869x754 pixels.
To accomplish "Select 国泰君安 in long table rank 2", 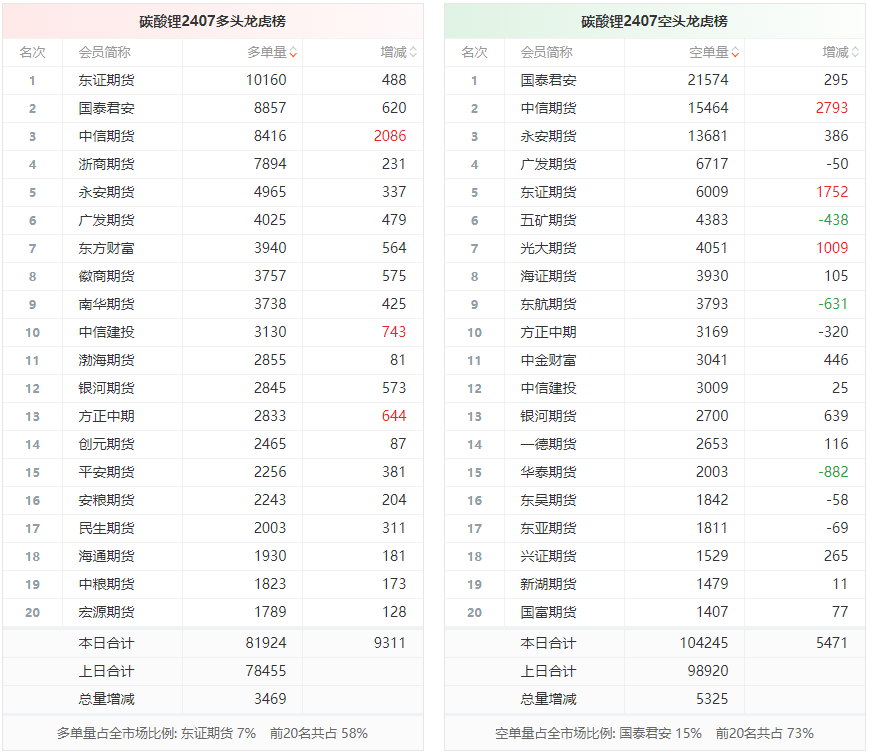I will point(106,108).
